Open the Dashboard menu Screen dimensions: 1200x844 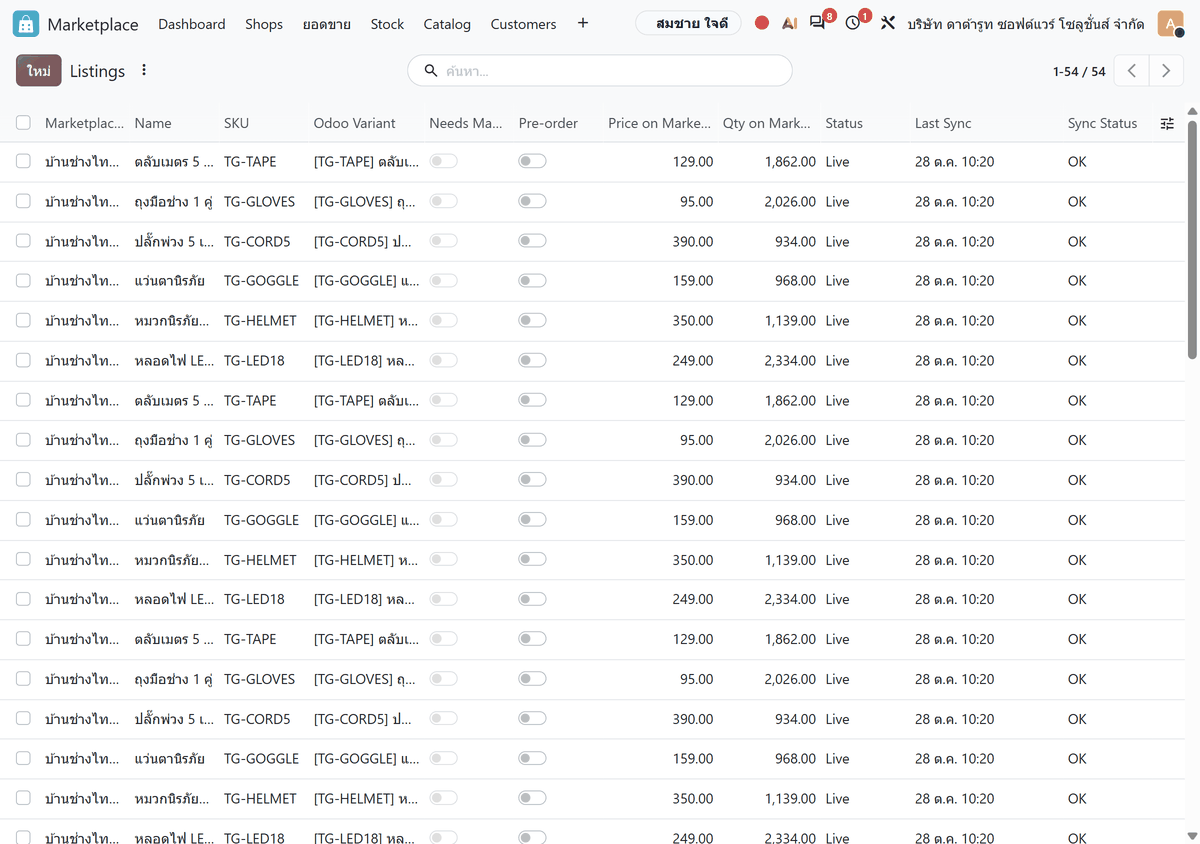click(192, 24)
